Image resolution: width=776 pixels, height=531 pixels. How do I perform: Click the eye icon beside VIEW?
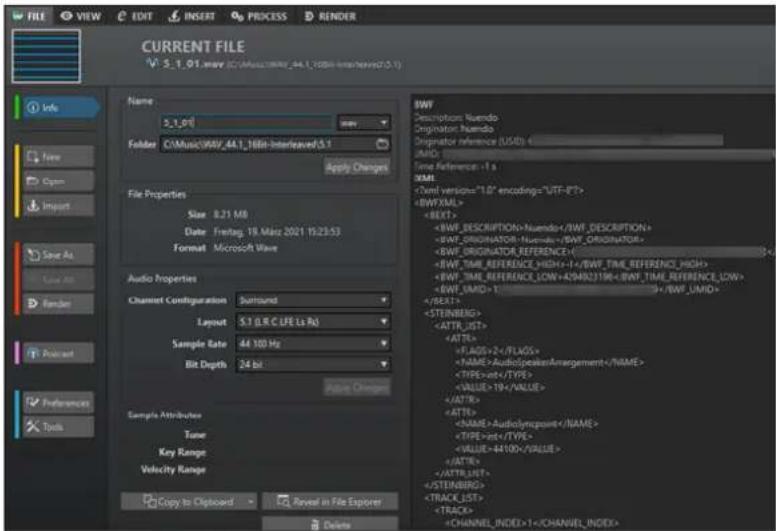point(66,16)
